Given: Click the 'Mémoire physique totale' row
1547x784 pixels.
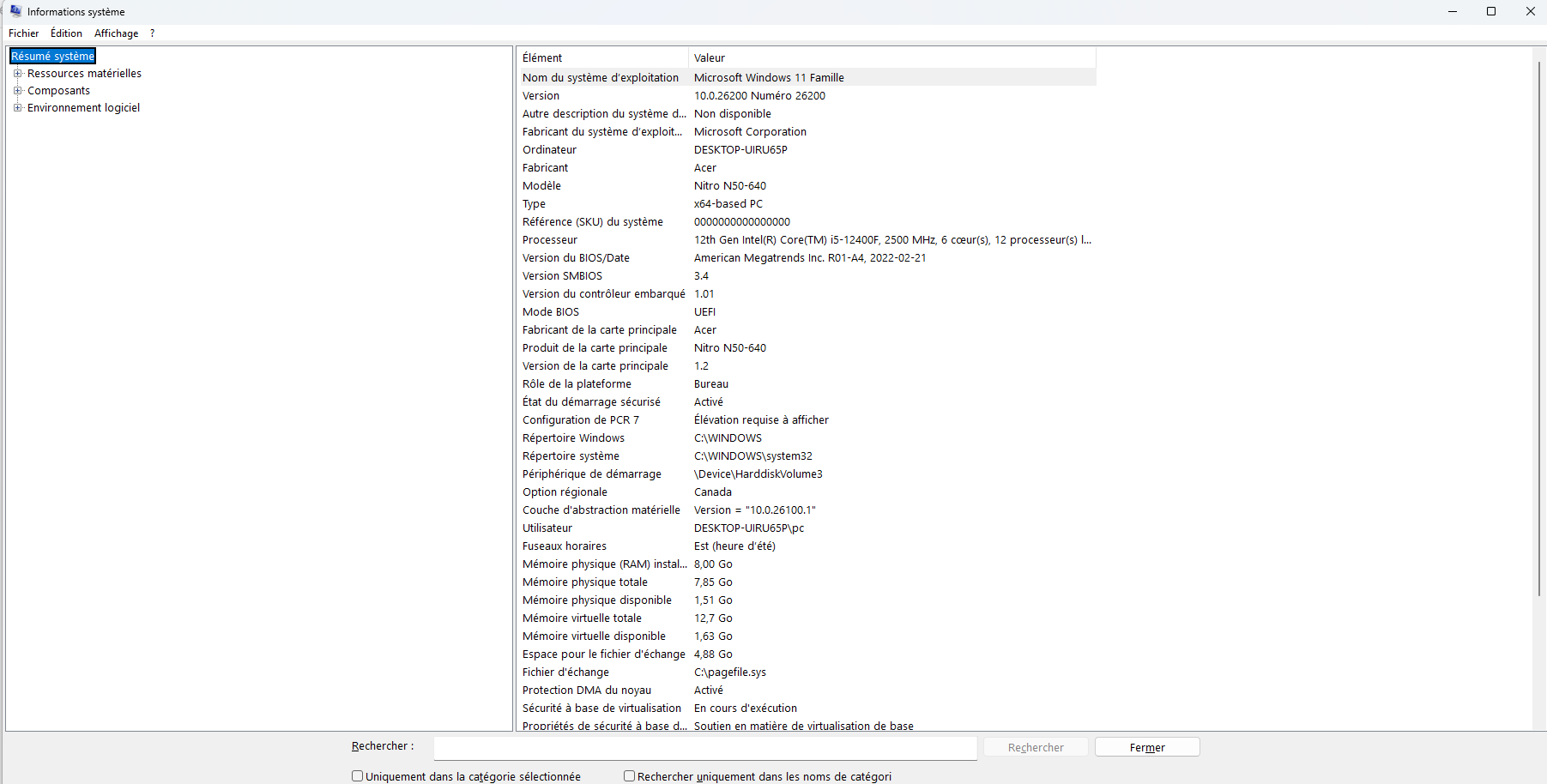Looking at the screenshot, I should coord(807,582).
